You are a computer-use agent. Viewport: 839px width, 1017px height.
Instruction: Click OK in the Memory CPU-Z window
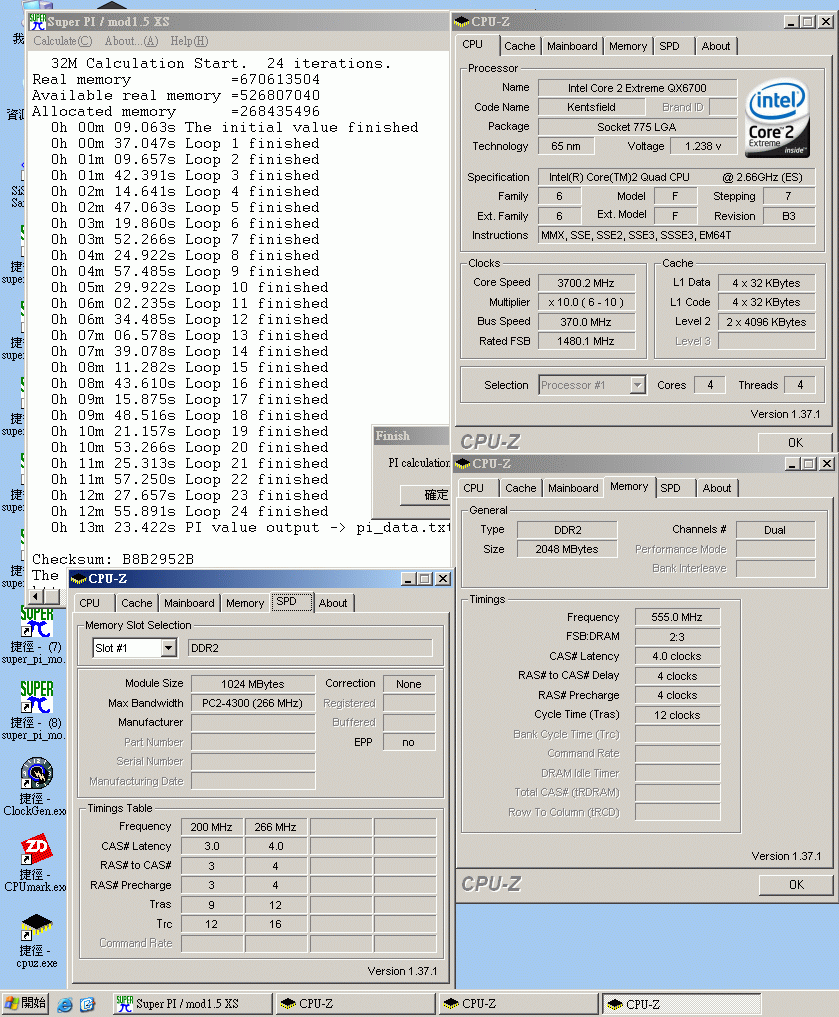[x=796, y=885]
